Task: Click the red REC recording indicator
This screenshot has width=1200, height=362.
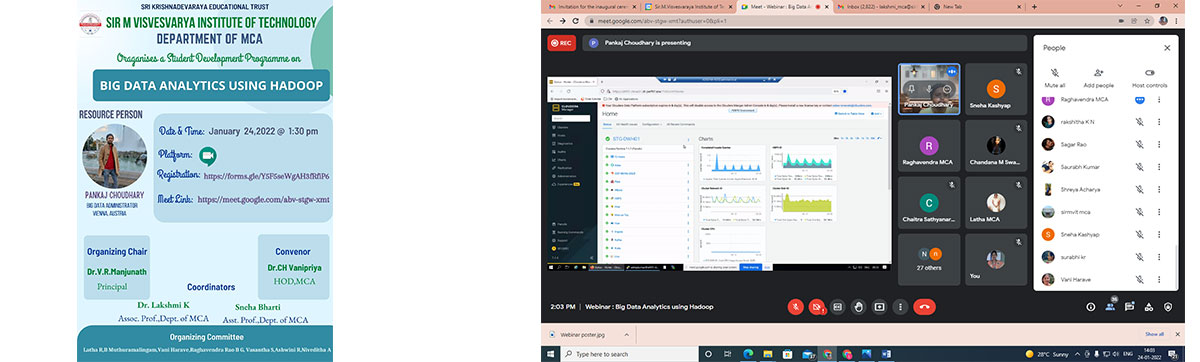Action: [561, 43]
